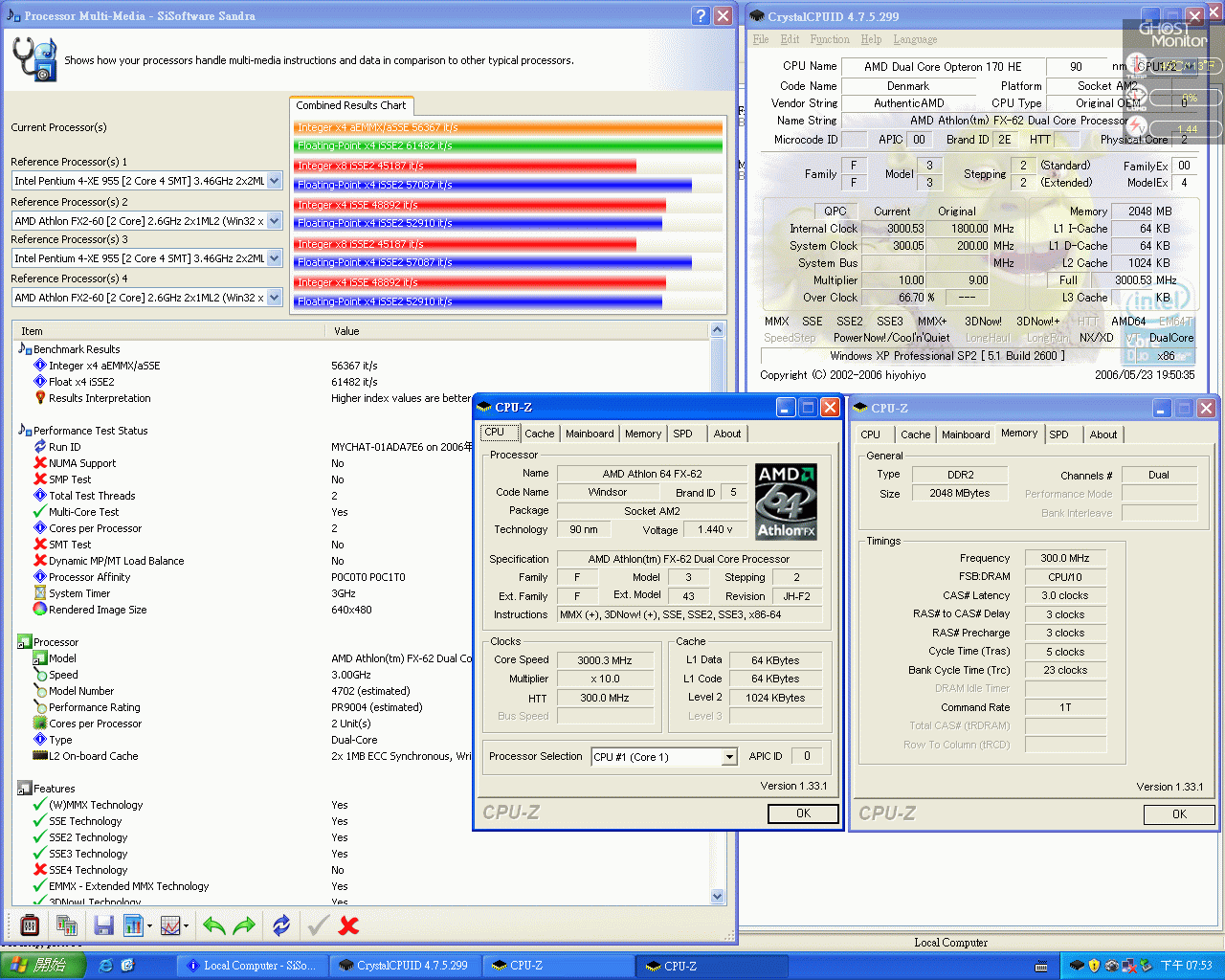Click the AMD Athlon 64 FX logo in CPU-Z
This screenshot has height=980, width=1225.
point(786,501)
